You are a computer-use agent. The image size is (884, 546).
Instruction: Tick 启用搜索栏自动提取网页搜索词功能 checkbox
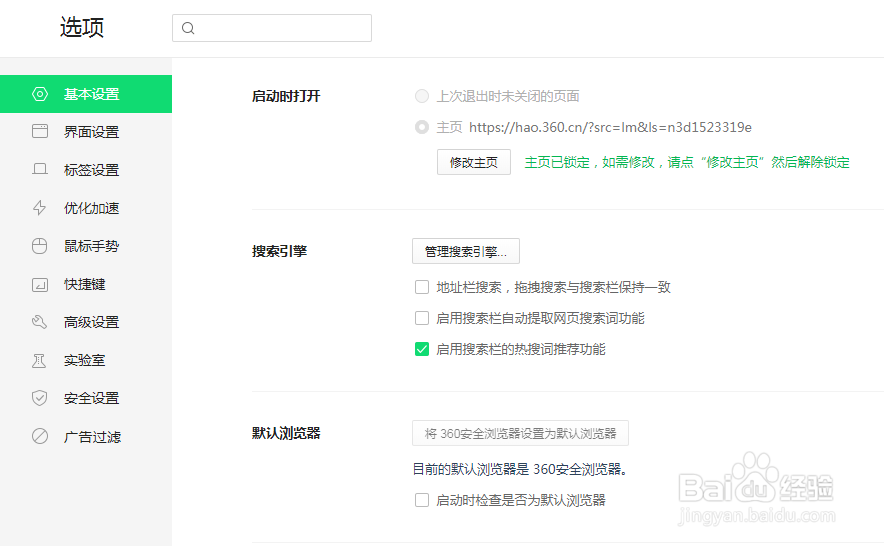(422, 318)
